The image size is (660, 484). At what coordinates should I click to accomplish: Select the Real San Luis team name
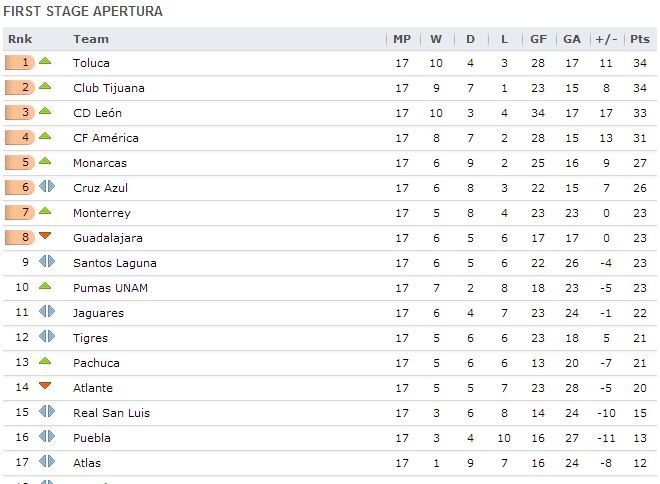point(112,413)
